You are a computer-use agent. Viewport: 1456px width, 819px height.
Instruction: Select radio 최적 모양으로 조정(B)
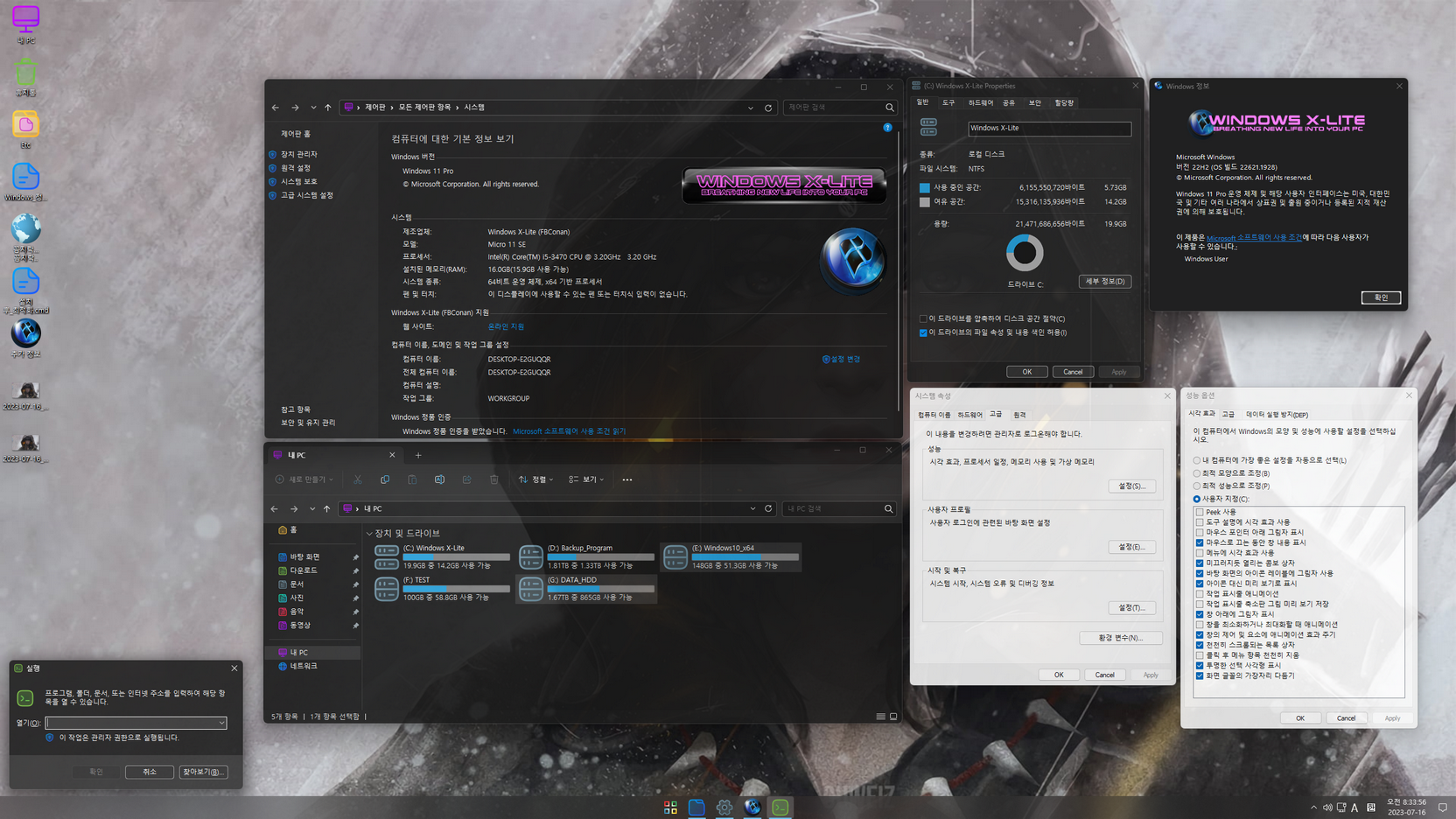[x=1197, y=473]
